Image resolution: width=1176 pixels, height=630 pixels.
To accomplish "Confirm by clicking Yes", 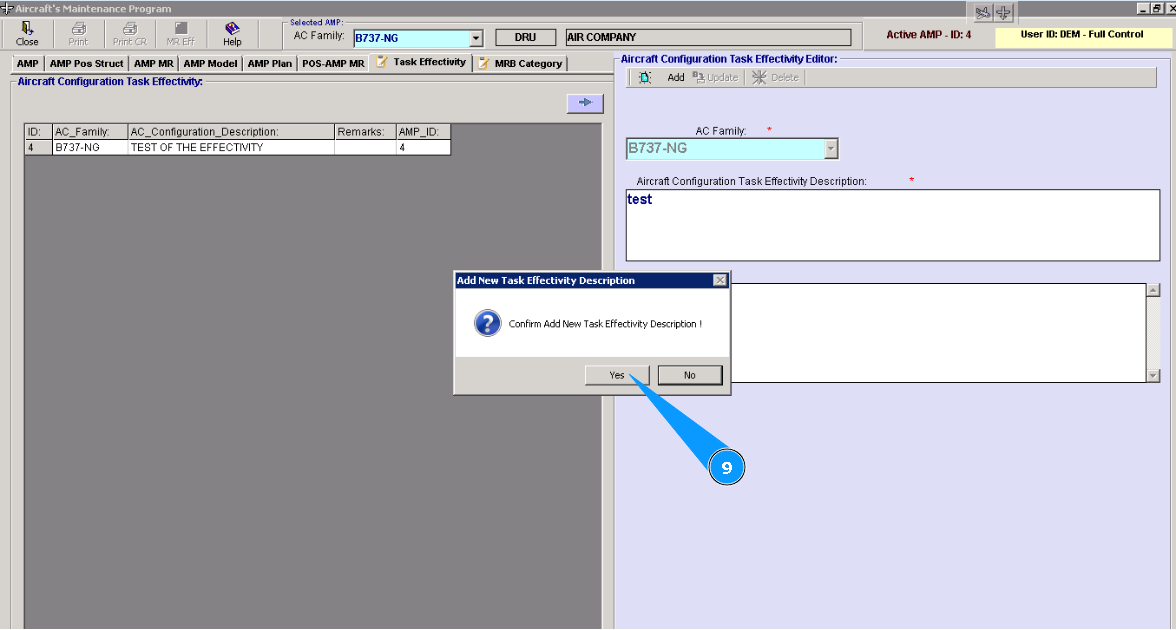I will click(616, 375).
